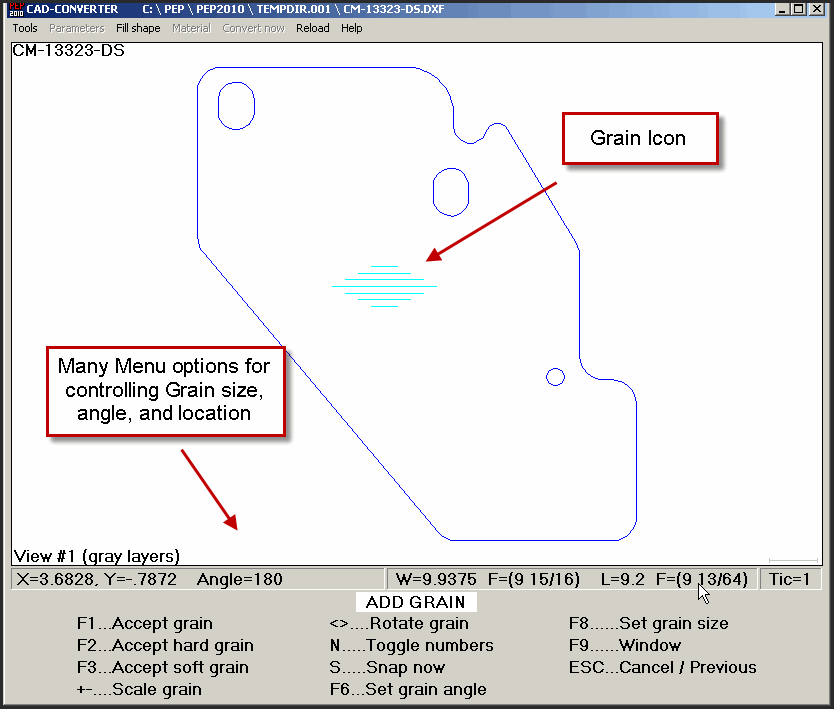Open the Fill shape menu
This screenshot has height=709, width=834.
(138, 28)
